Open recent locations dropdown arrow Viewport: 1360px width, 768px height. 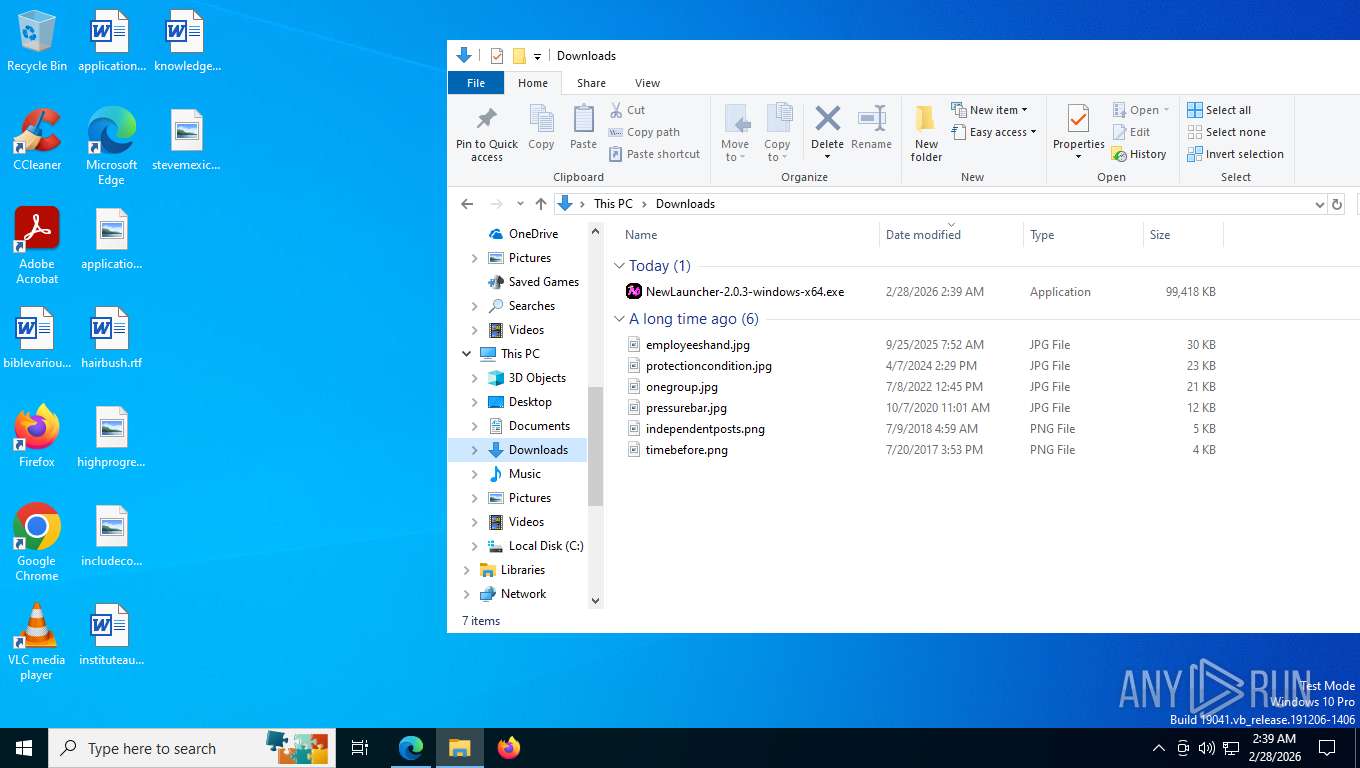pos(520,204)
